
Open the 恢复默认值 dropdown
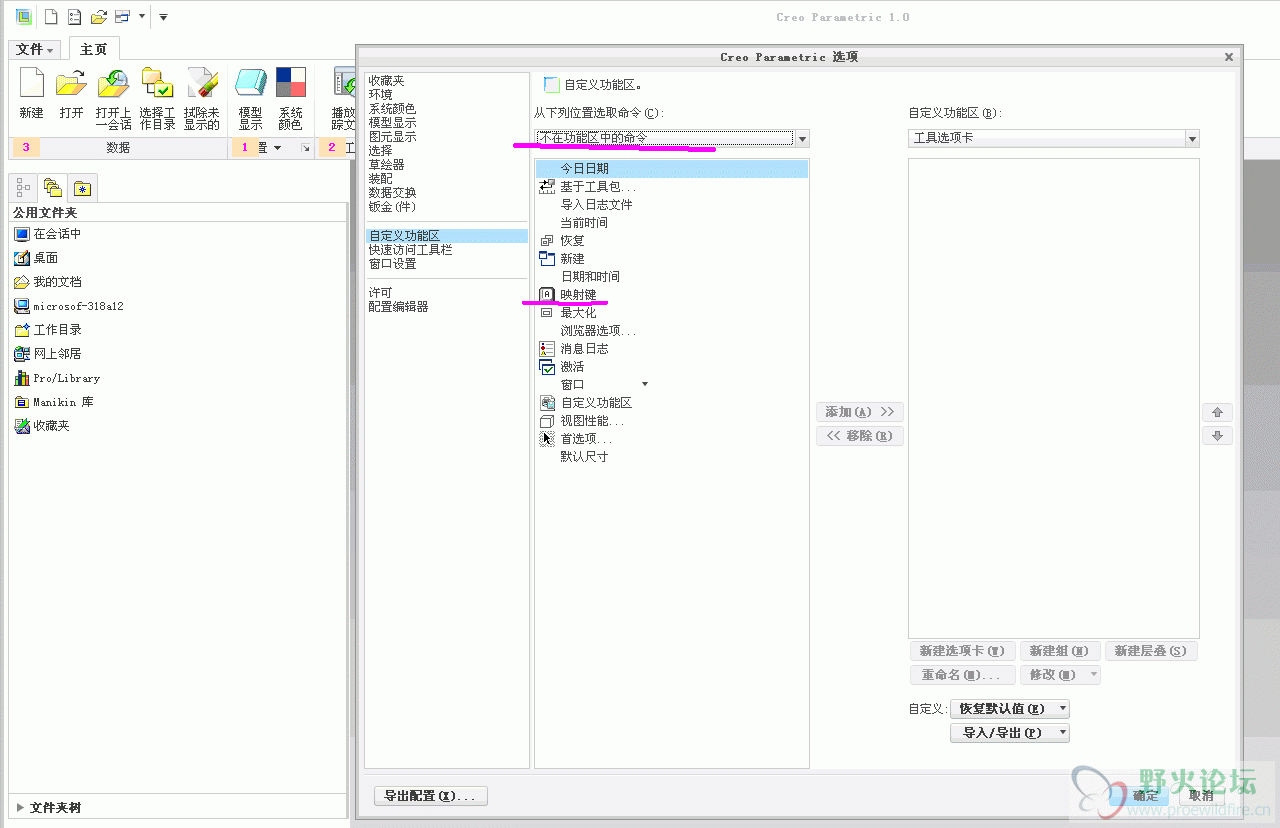[x=1010, y=709]
